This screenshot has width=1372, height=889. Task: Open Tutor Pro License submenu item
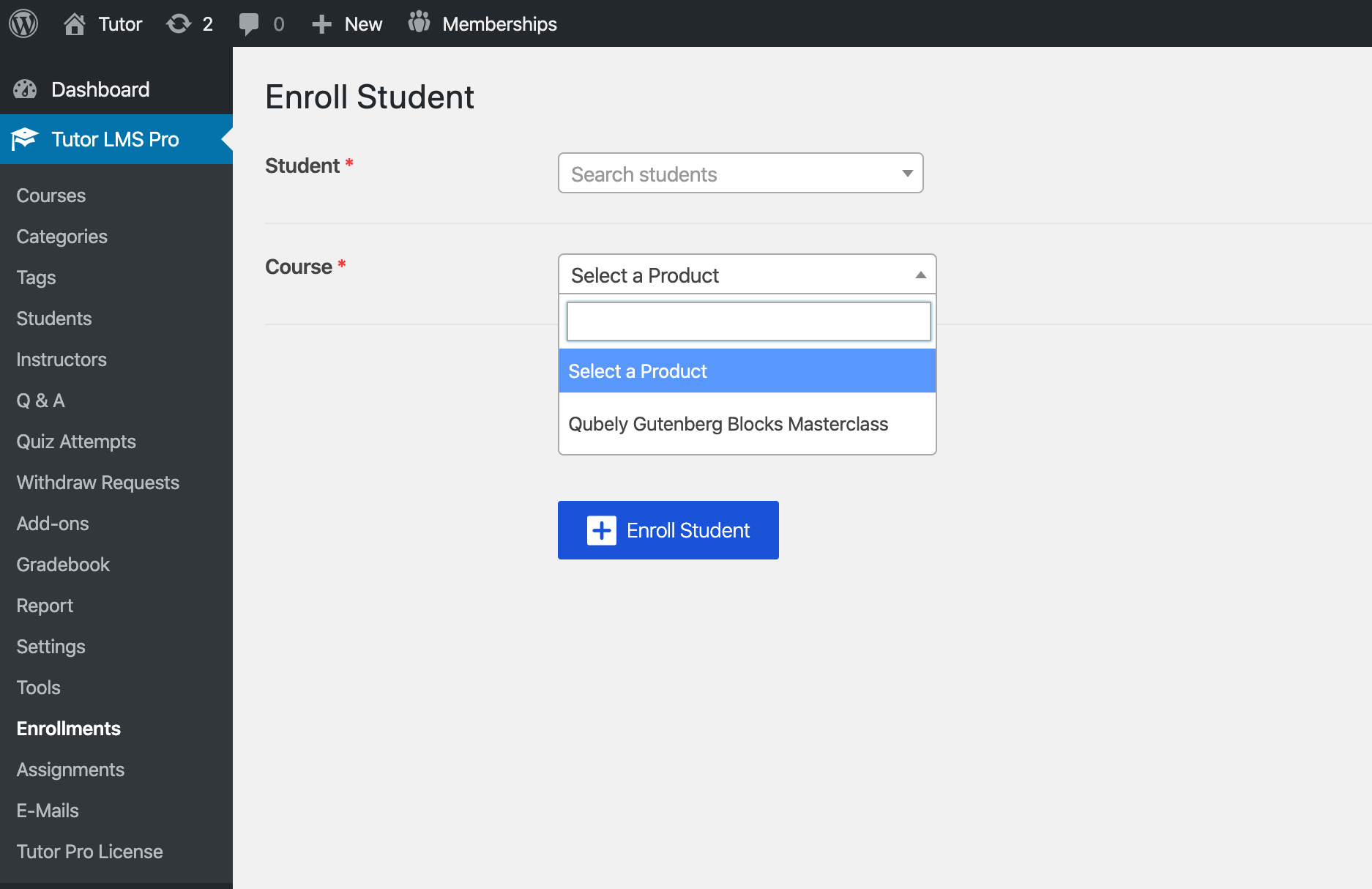tap(89, 852)
